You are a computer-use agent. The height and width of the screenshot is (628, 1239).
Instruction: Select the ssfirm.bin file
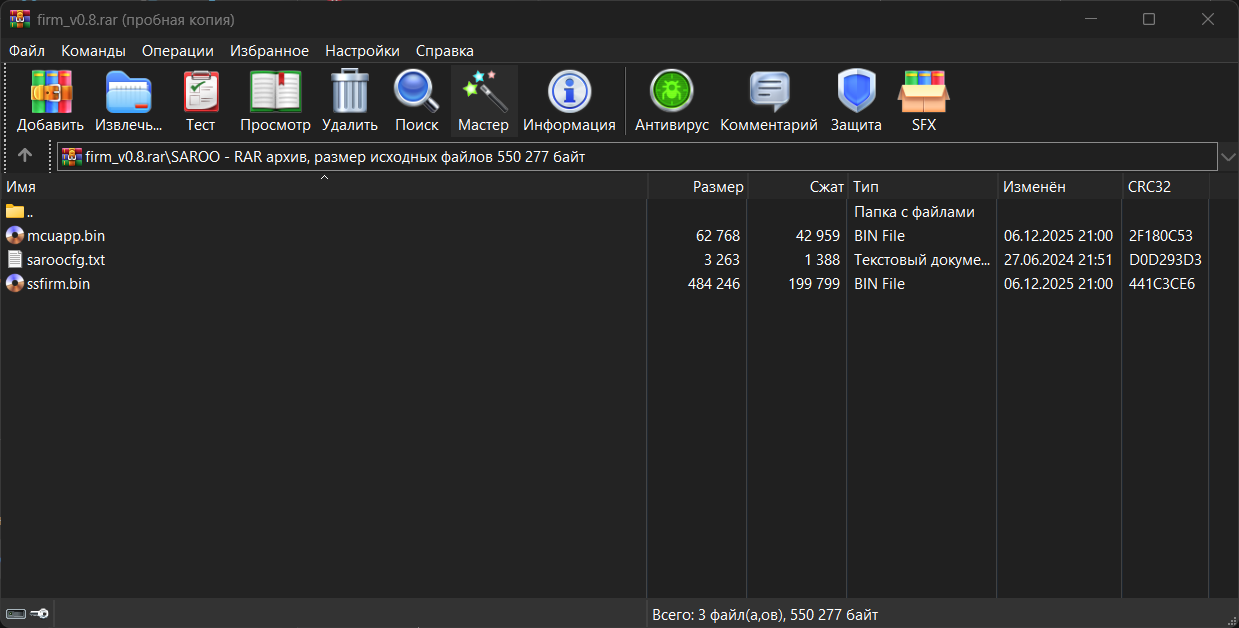[58, 284]
